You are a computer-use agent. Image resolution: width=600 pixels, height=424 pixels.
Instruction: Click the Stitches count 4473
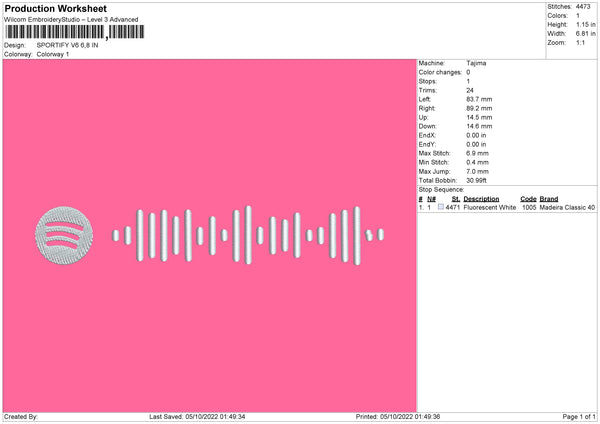pos(583,7)
